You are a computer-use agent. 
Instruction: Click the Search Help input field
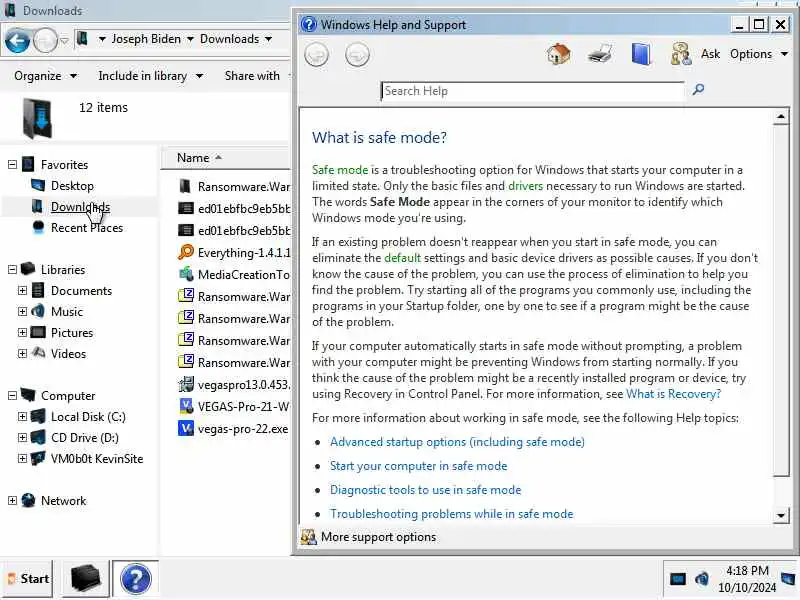(x=533, y=91)
